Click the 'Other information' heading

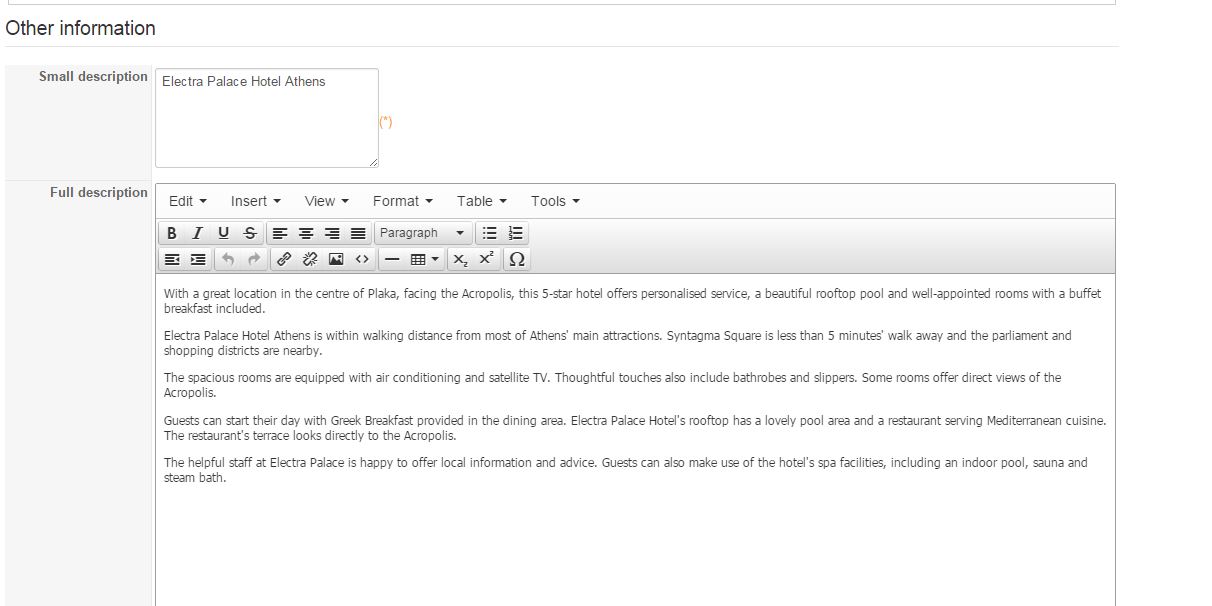pos(80,28)
